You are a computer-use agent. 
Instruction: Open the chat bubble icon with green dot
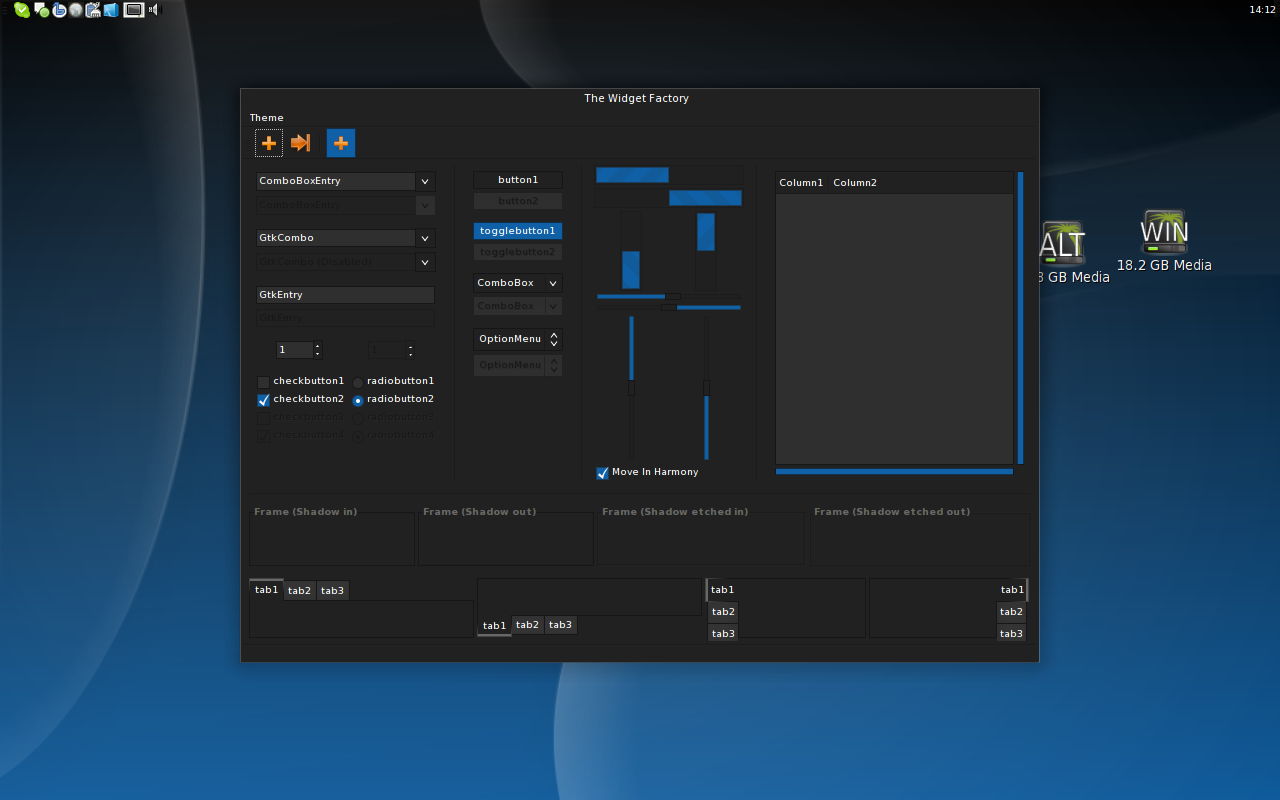[41, 10]
